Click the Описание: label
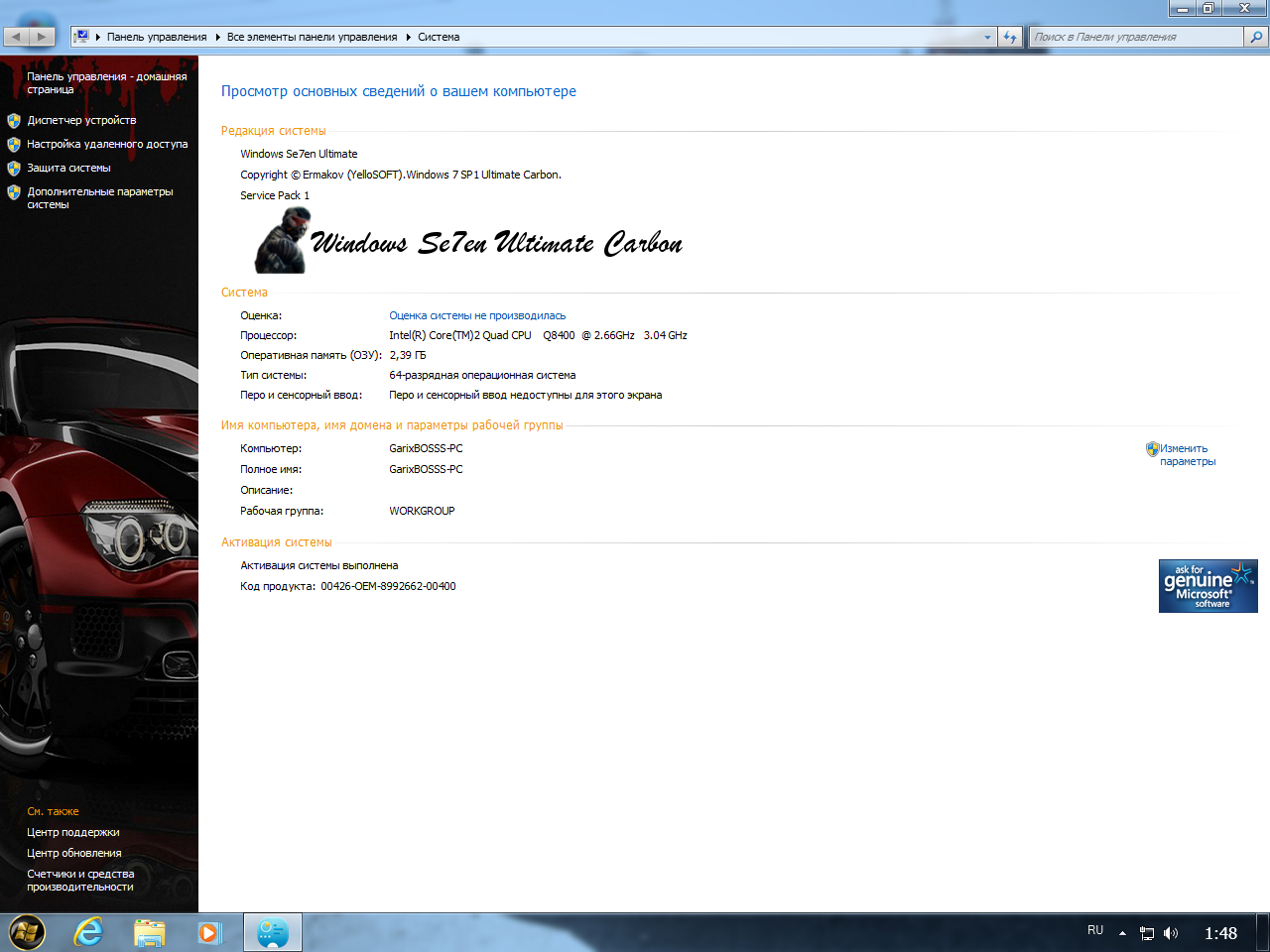 pyautogui.click(x=267, y=490)
